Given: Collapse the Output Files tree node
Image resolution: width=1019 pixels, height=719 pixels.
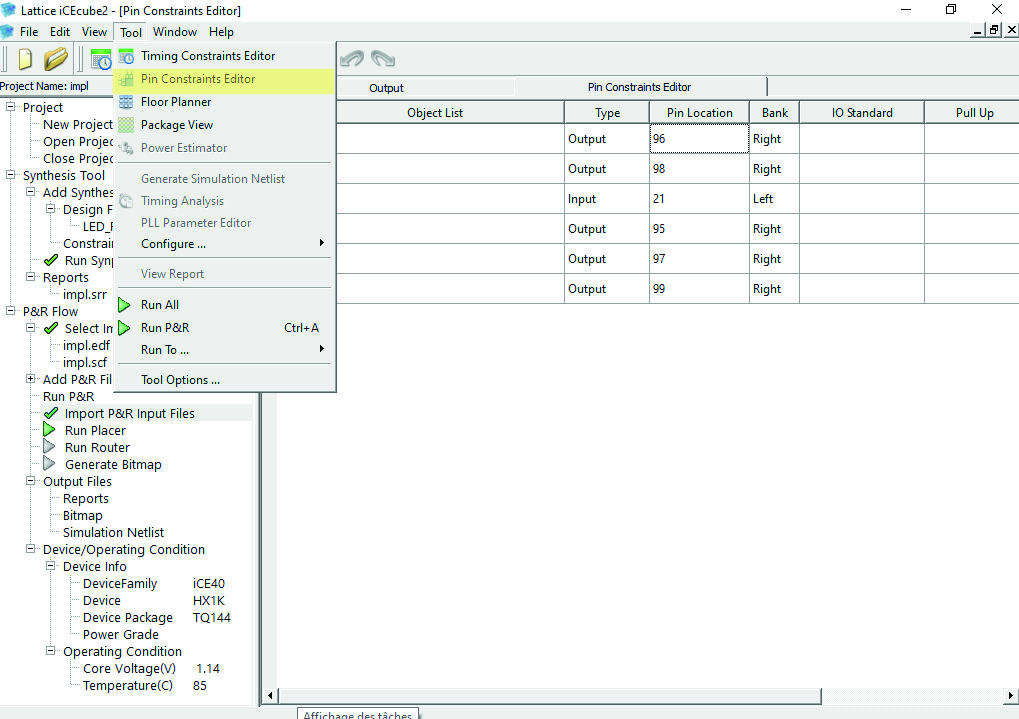Looking at the screenshot, I should coord(31,480).
